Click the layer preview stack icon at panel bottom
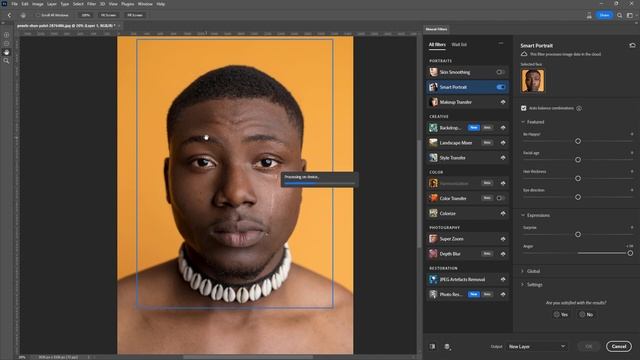640x360 pixels. [447, 347]
